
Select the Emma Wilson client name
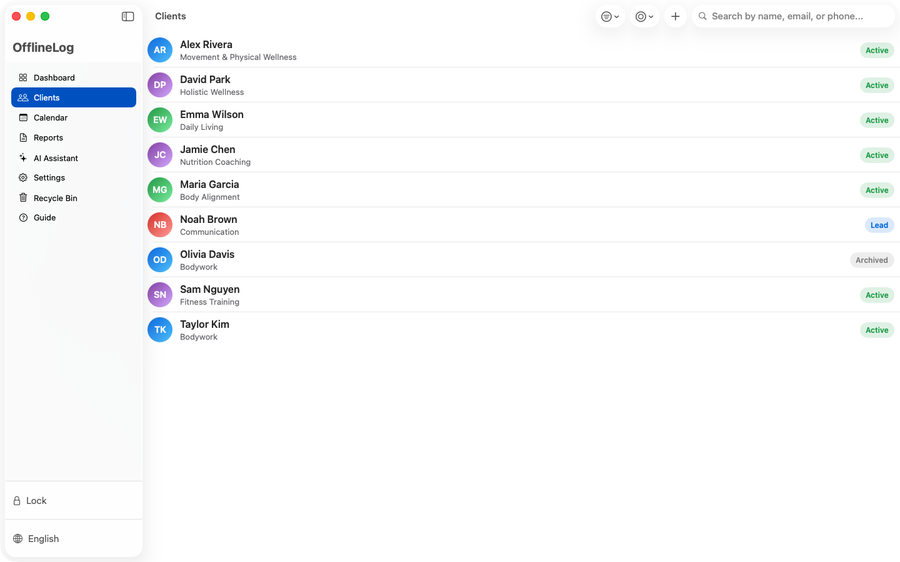[x=212, y=114]
